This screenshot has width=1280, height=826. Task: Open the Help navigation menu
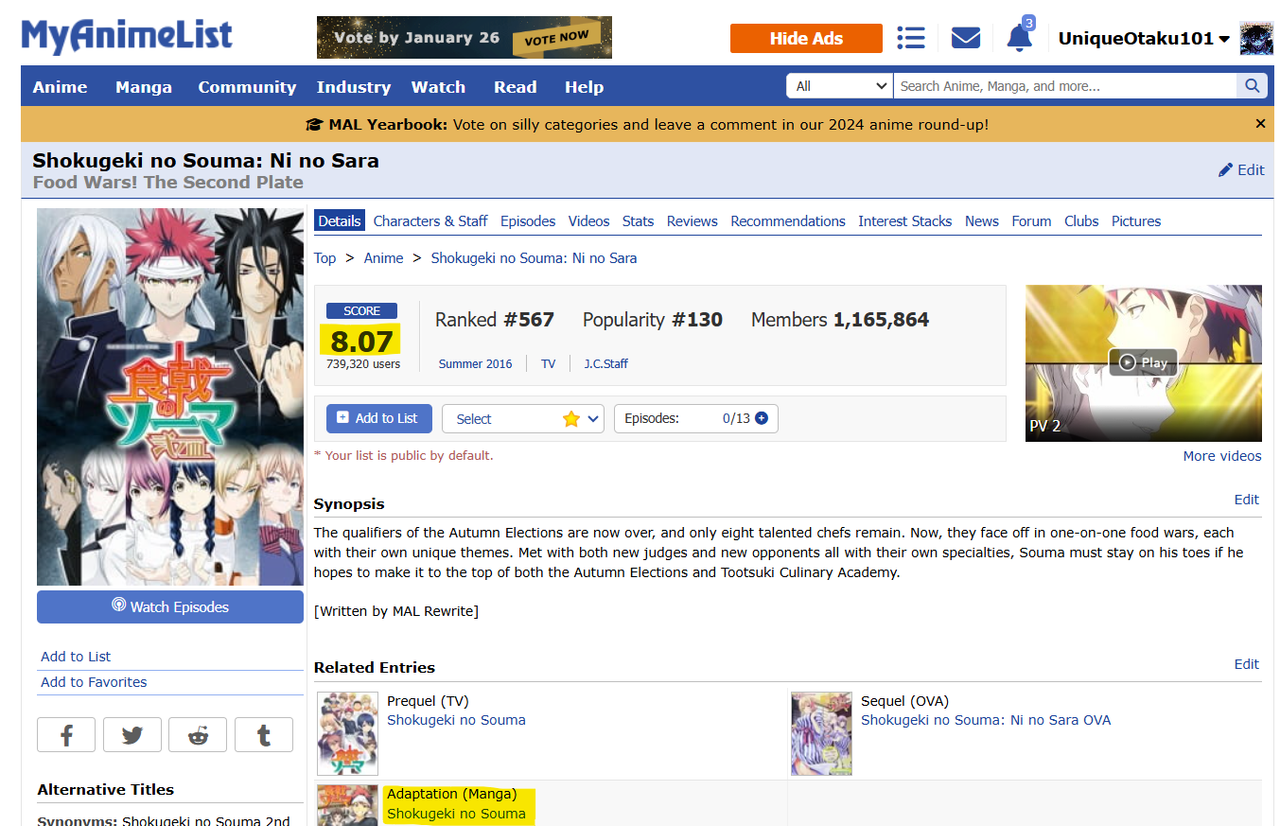coord(584,87)
